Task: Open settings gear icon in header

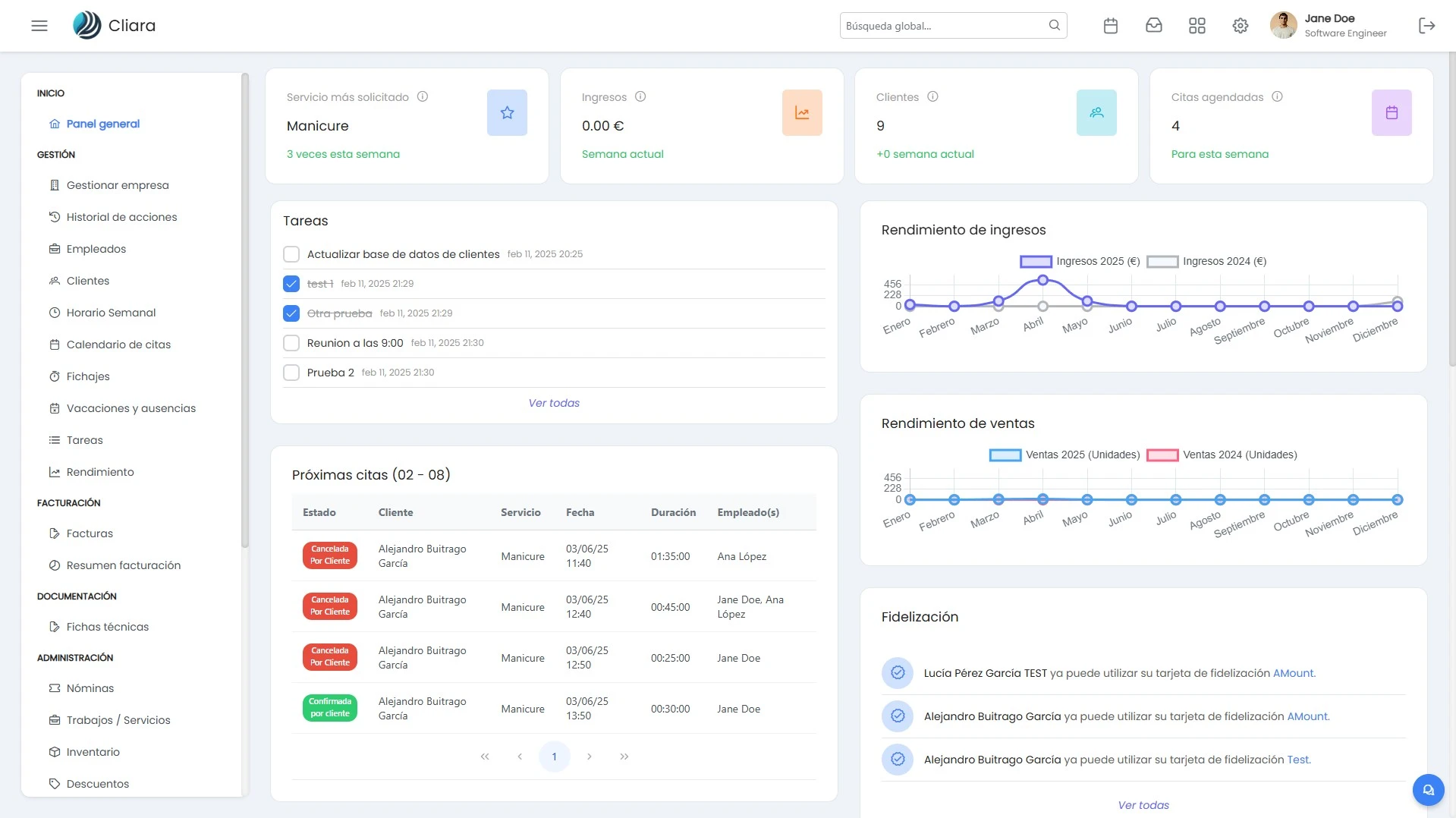Action: [x=1240, y=26]
